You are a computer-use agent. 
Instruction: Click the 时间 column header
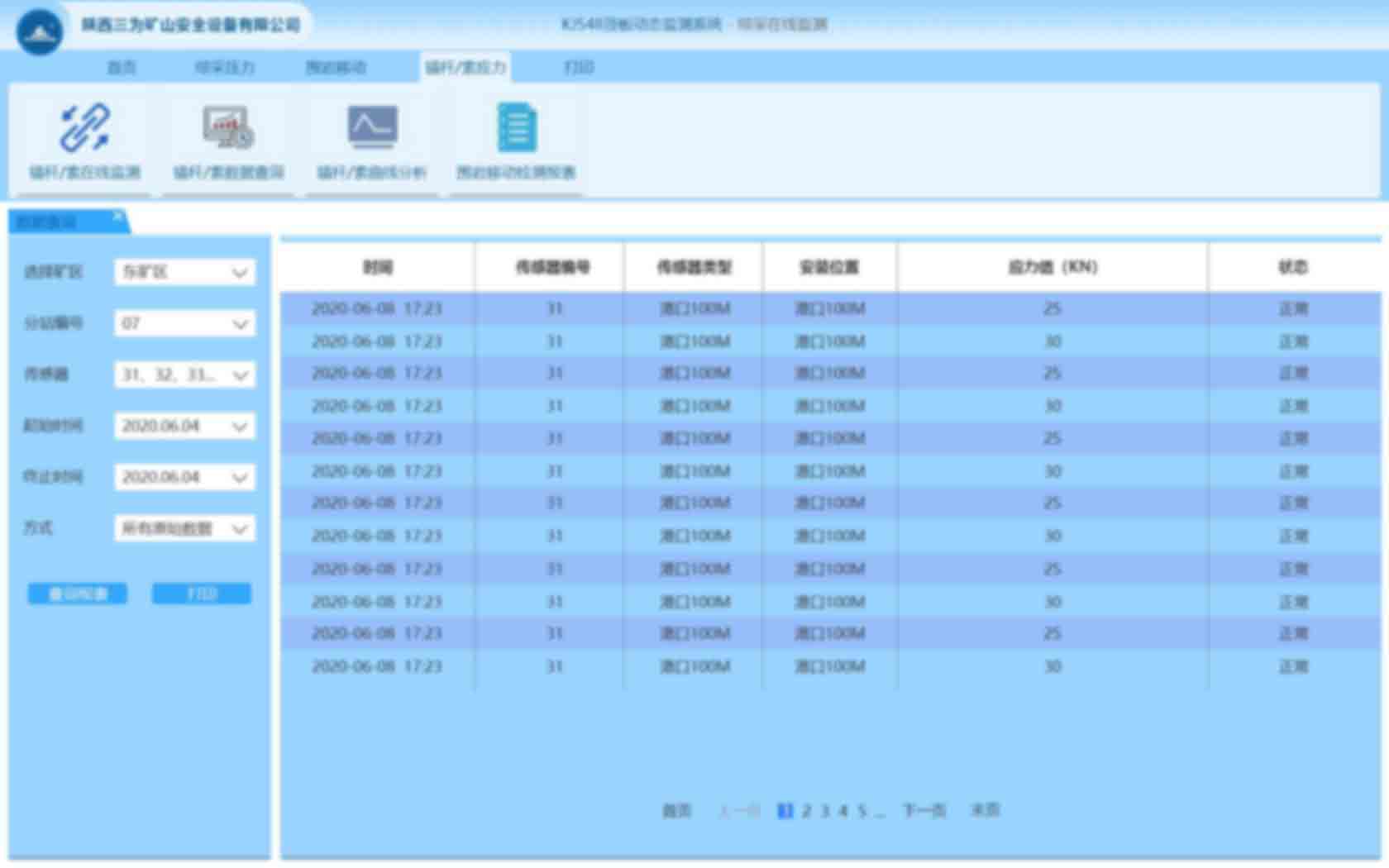click(x=378, y=267)
